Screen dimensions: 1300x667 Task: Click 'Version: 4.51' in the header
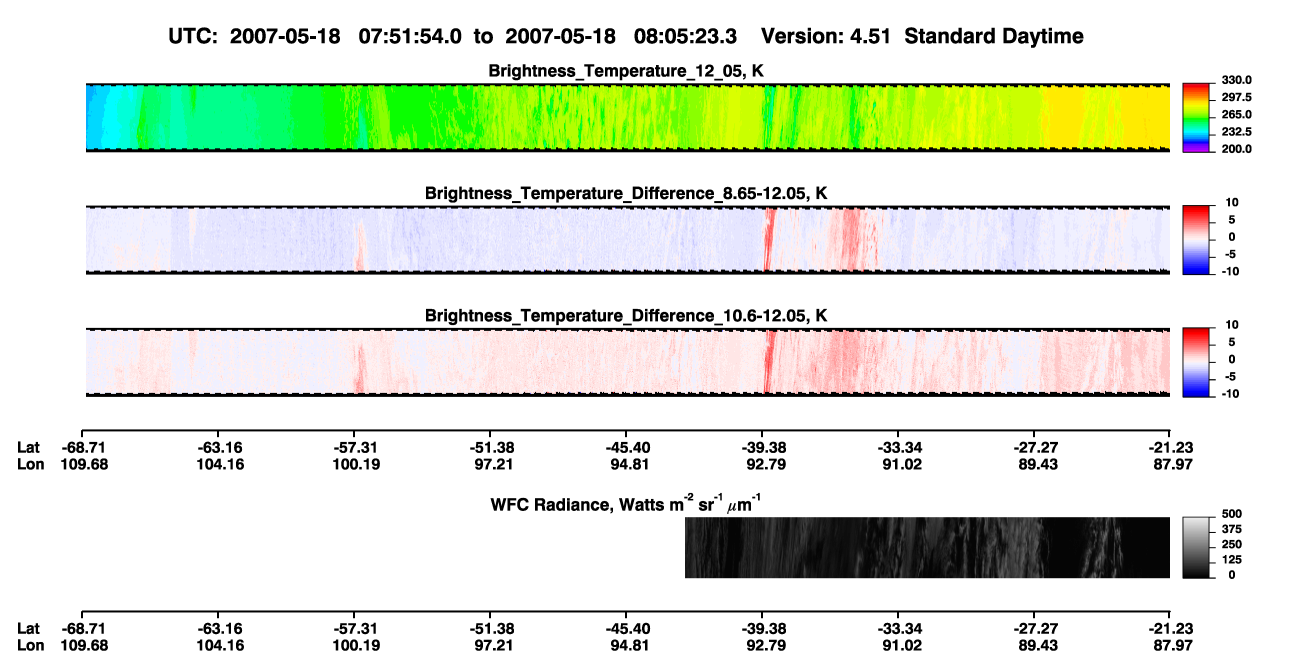827,37
